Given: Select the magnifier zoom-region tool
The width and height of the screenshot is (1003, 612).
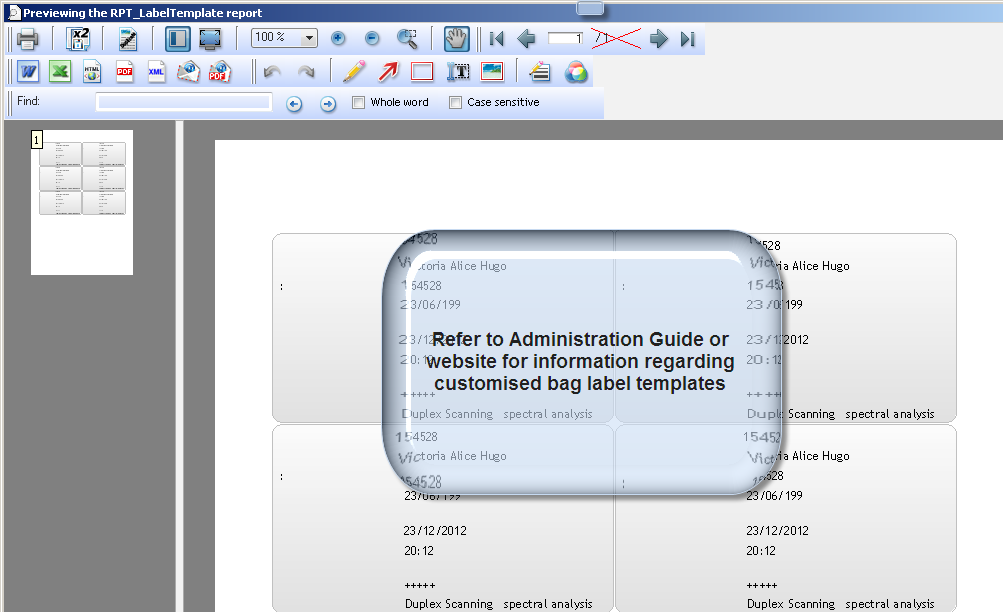Looking at the screenshot, I should pos(407,39).
